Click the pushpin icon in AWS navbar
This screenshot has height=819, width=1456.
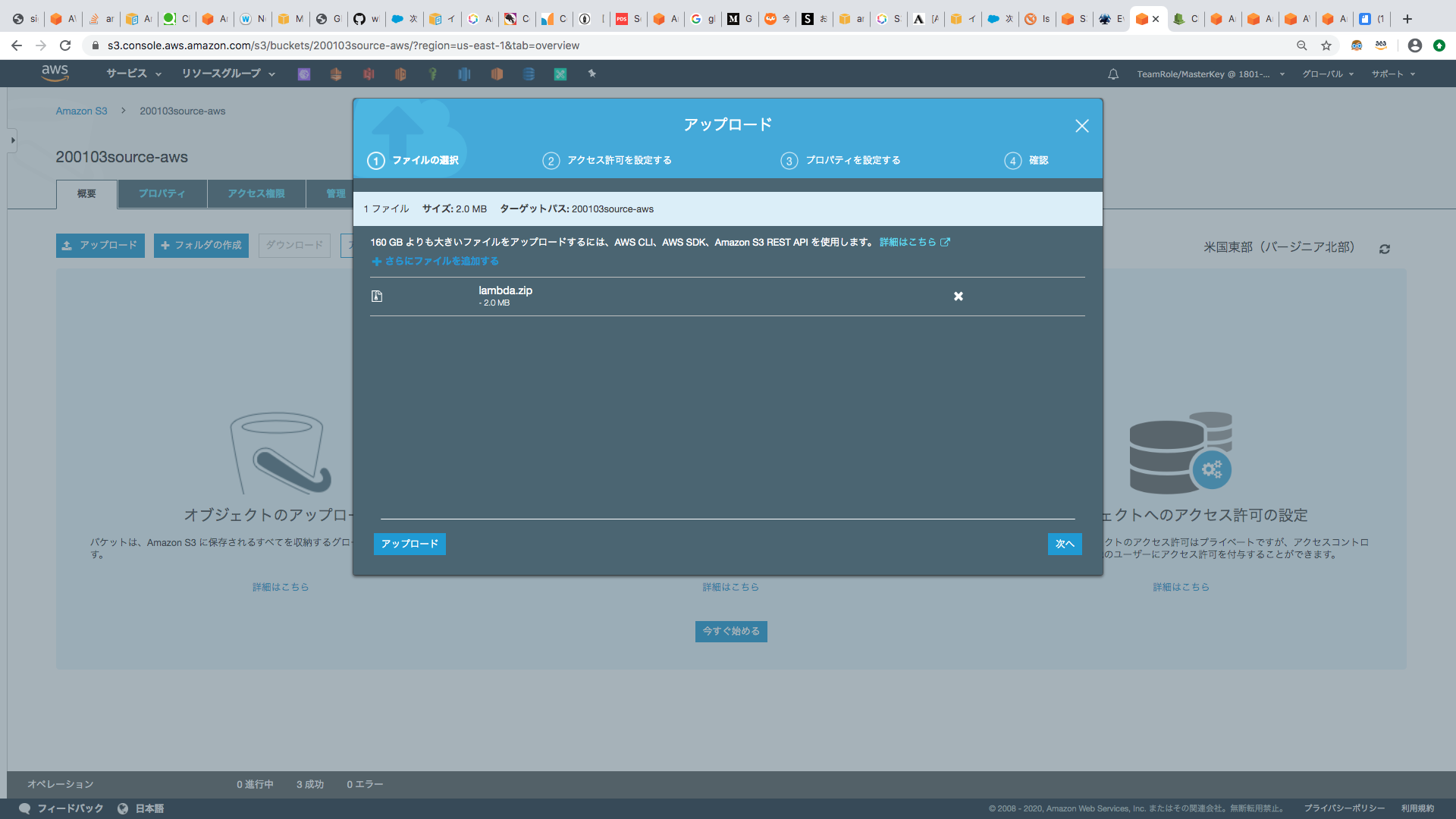click(592, 74)
